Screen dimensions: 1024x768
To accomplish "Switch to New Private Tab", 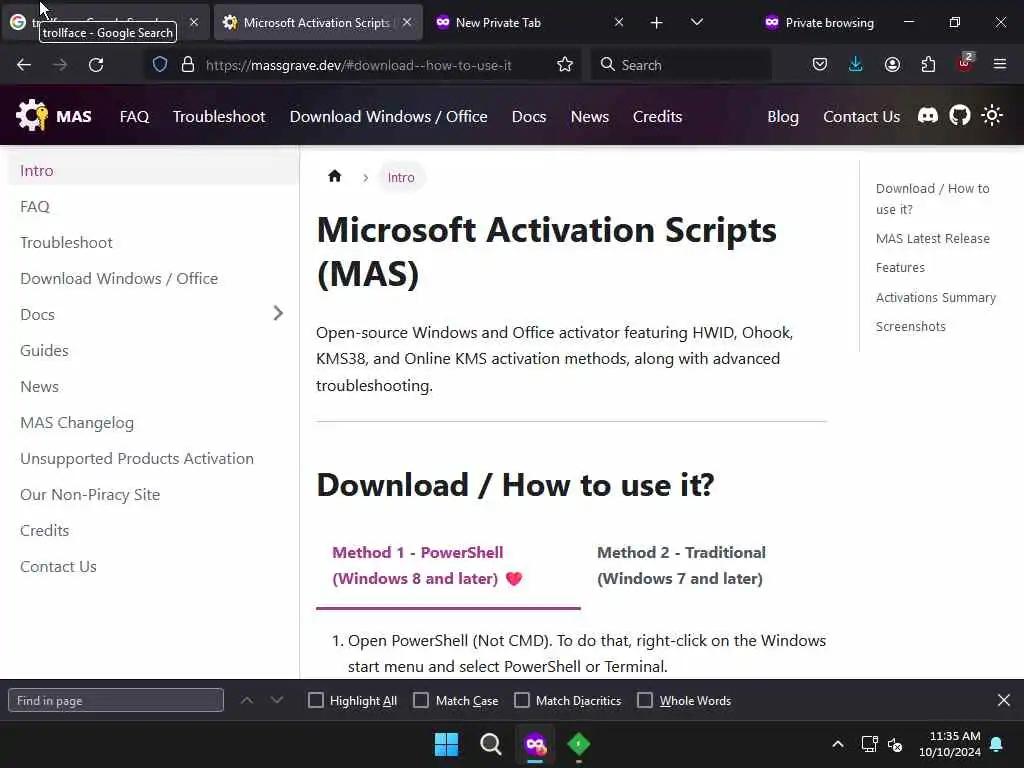I will point(528,23).
